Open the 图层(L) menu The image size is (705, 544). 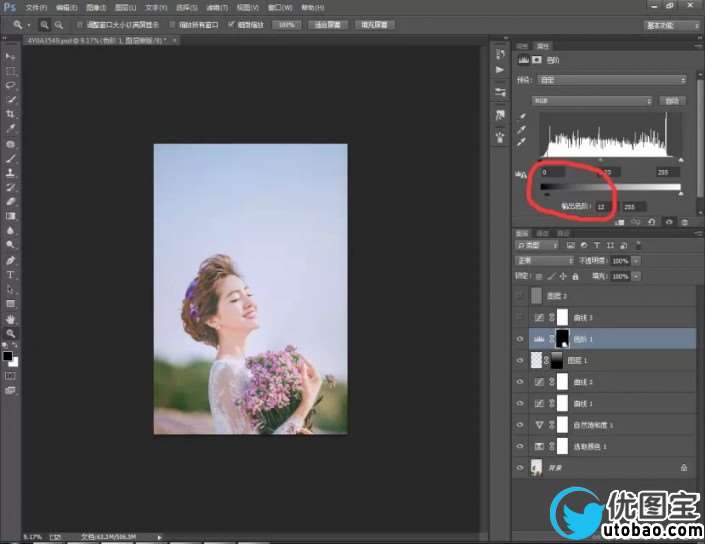click(125, 8)
